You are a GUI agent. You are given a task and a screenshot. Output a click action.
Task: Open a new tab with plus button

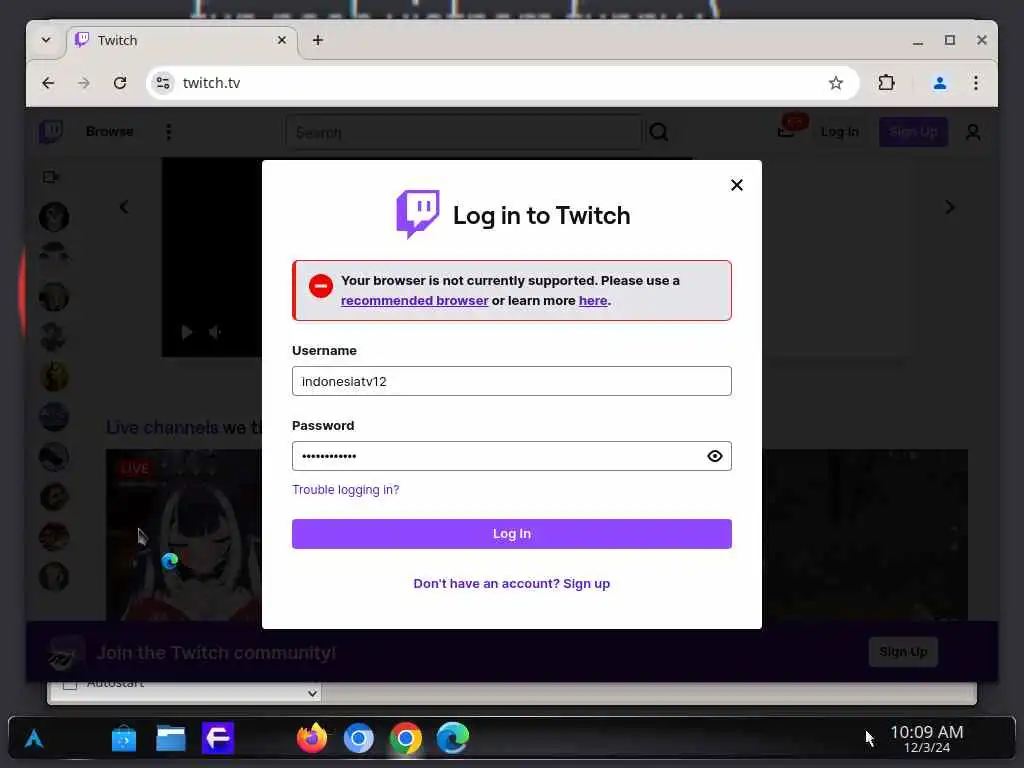click(317, 40)
